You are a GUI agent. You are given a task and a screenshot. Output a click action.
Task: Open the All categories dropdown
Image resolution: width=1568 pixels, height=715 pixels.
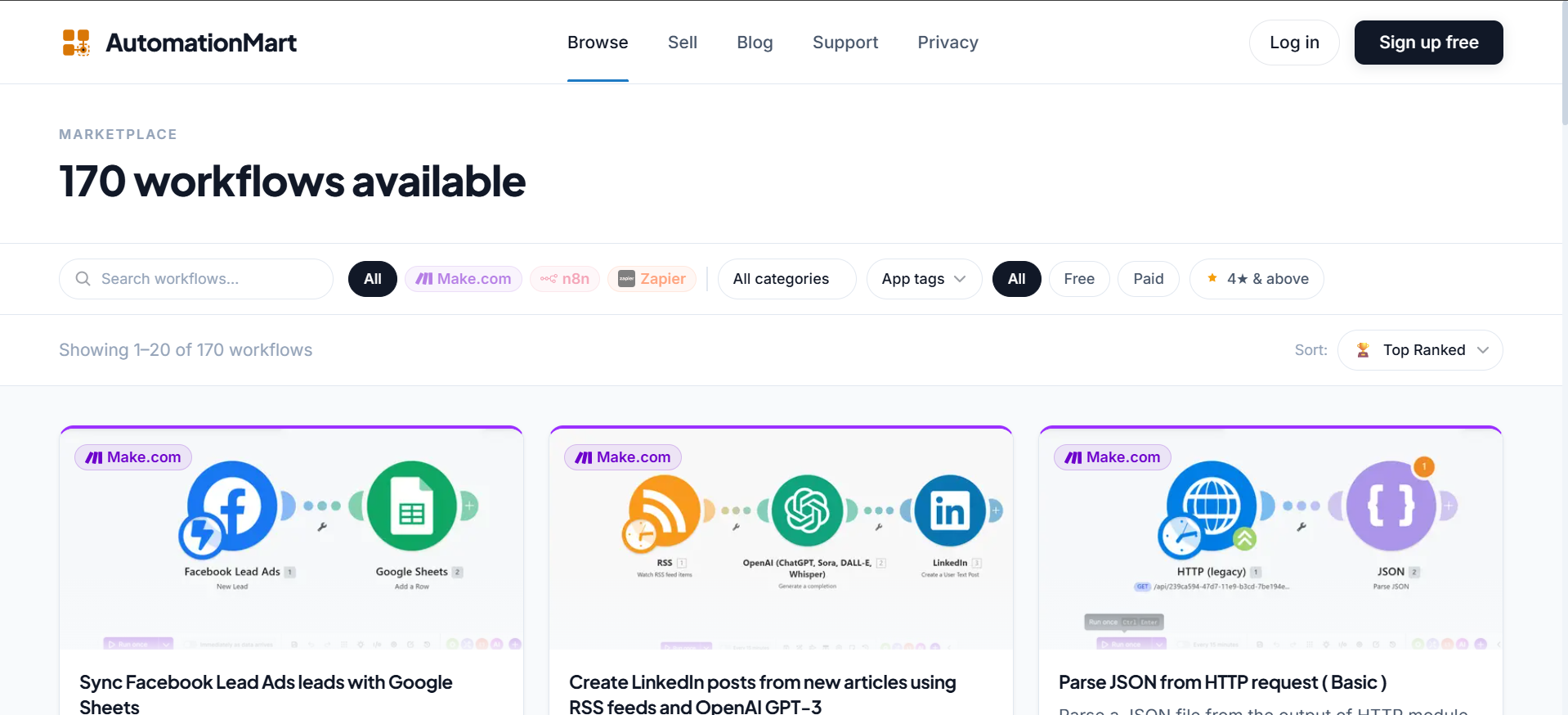pos(787,279)
